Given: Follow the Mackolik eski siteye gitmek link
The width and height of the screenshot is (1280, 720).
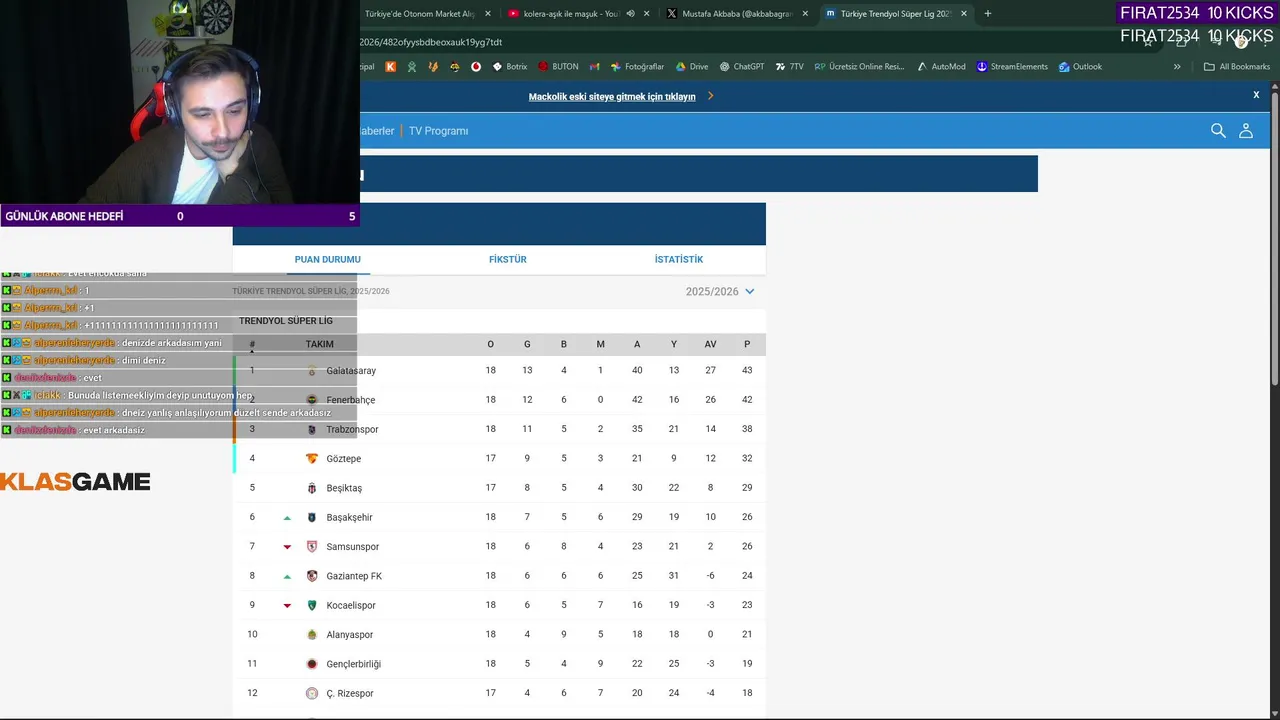Looking at the screenshot, I should click(x=612, y=97).
